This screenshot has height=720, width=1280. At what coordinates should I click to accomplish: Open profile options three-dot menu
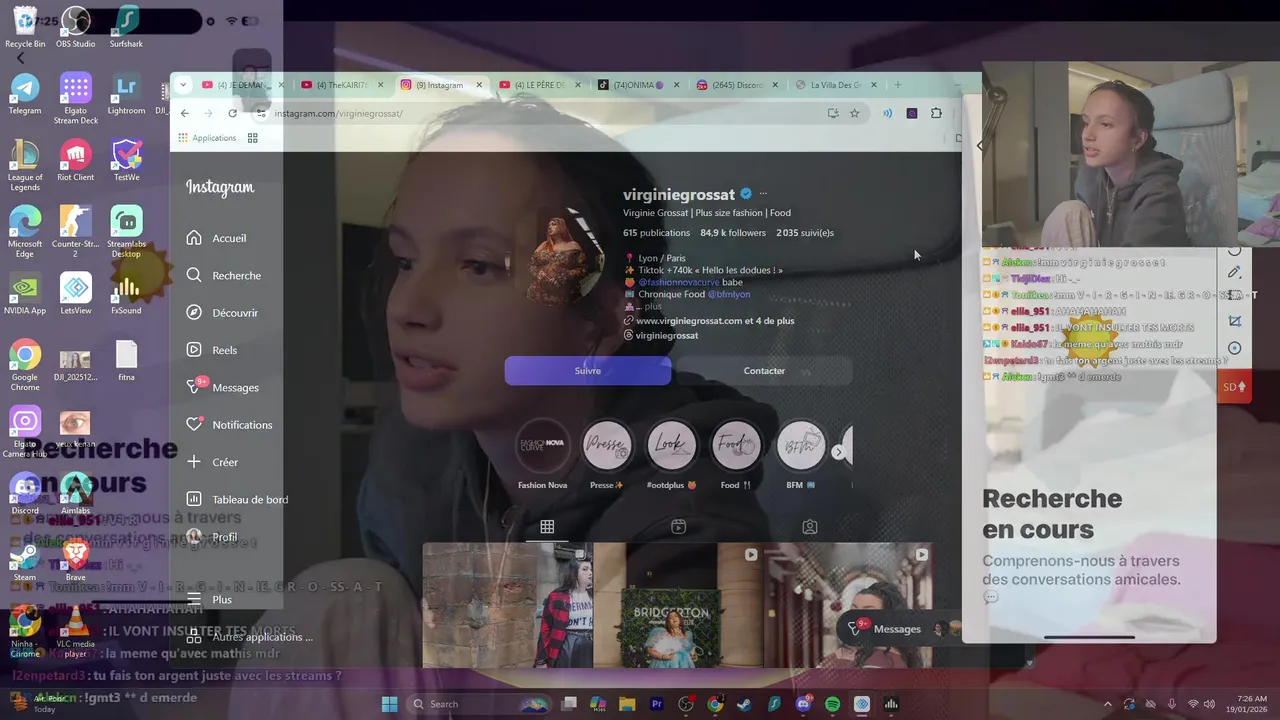763,194
